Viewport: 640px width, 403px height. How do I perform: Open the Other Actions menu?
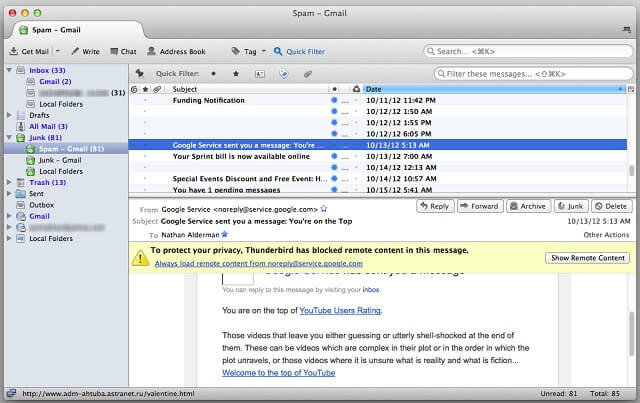coord(606,235)
